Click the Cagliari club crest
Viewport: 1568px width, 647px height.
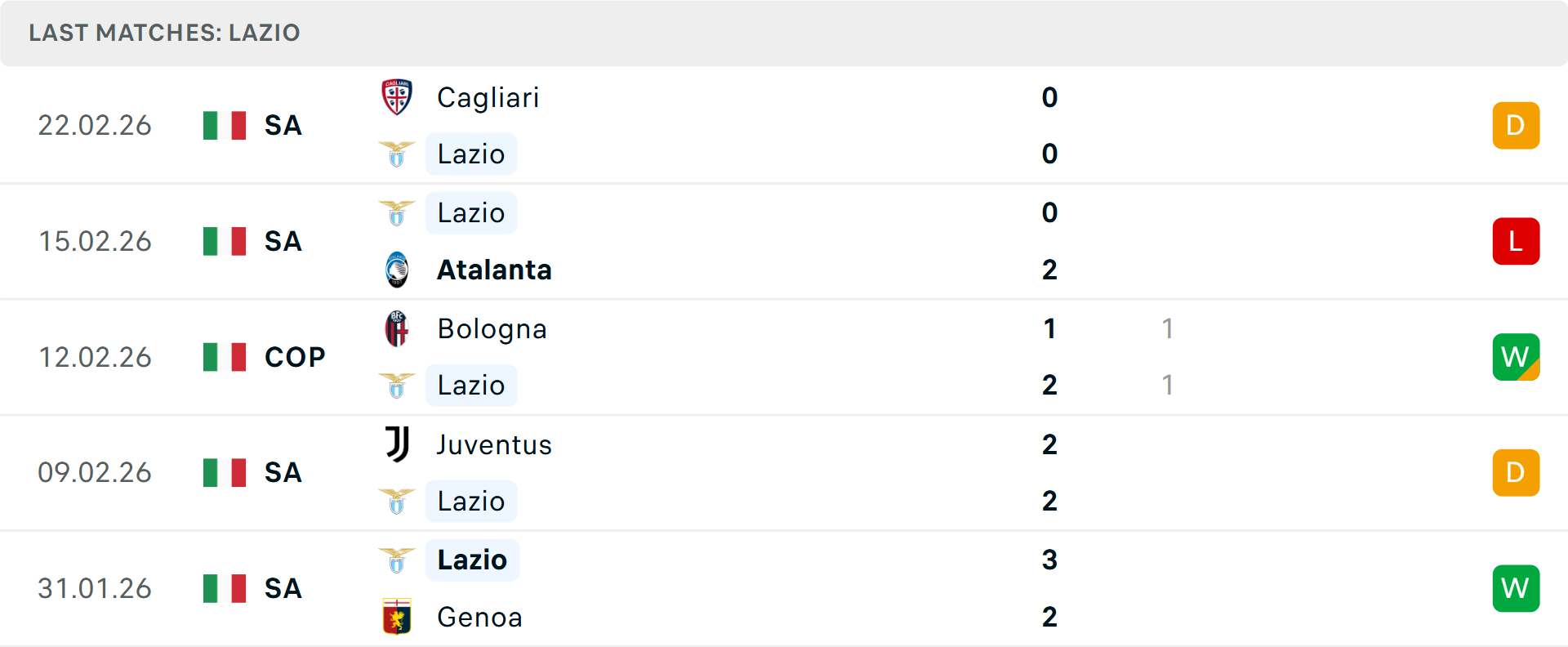tap(397, 96)
